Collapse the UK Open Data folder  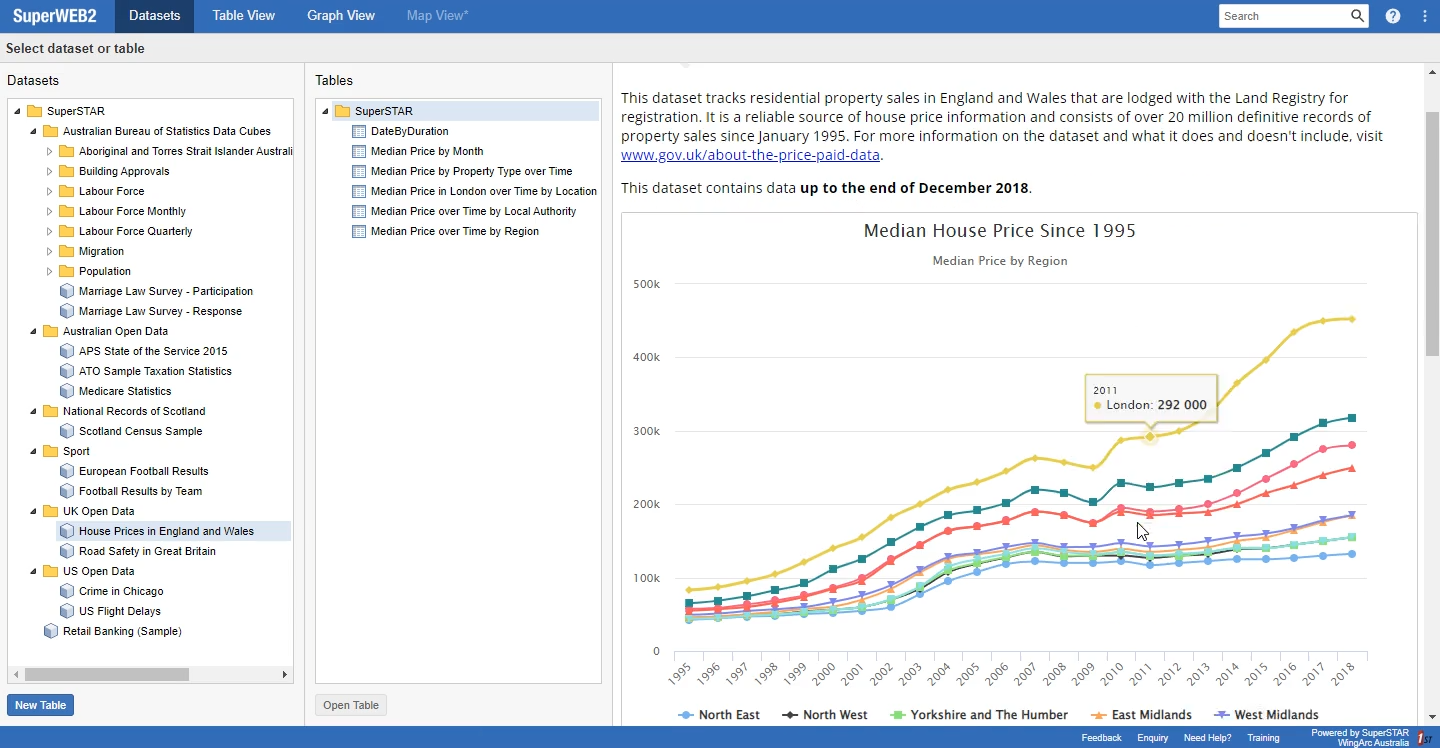tap(34, 511)
